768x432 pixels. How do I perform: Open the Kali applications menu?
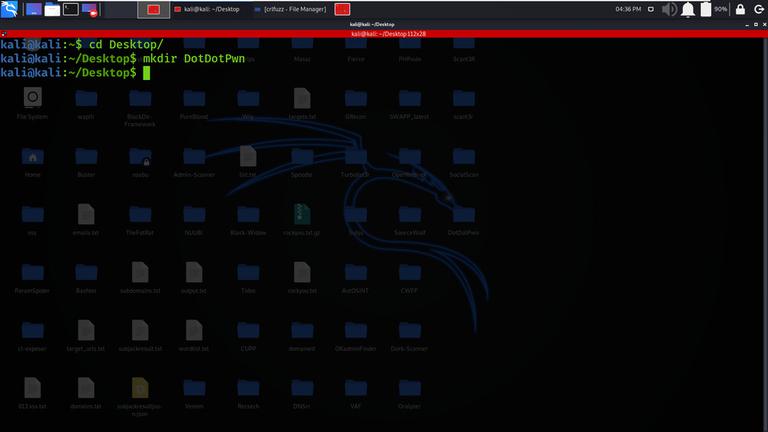click(x=9, y=9)
